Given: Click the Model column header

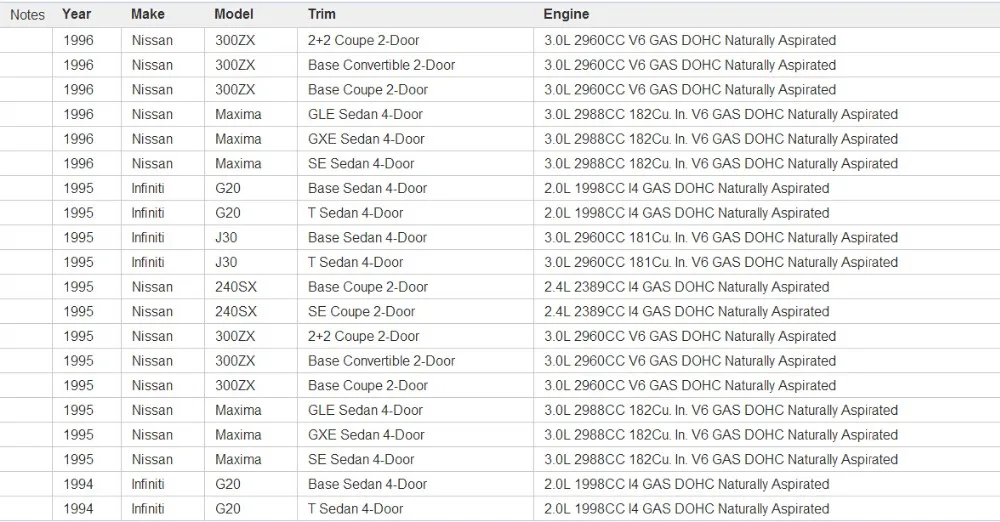Looking at the screenshot, I should (233, 14).
